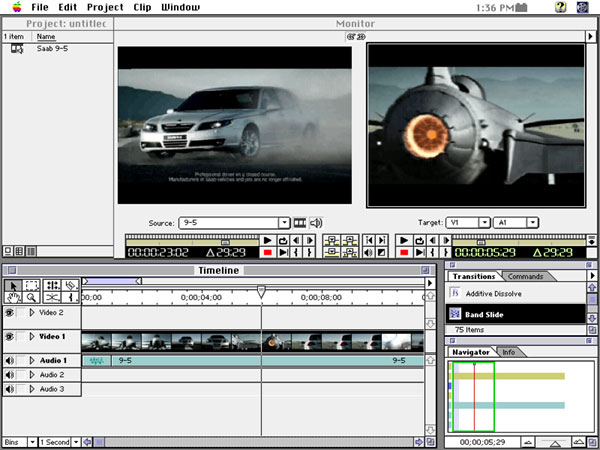Pick the Hand tool in Timeline
Screen dimensions: 600x450
[x=12, y=297]
